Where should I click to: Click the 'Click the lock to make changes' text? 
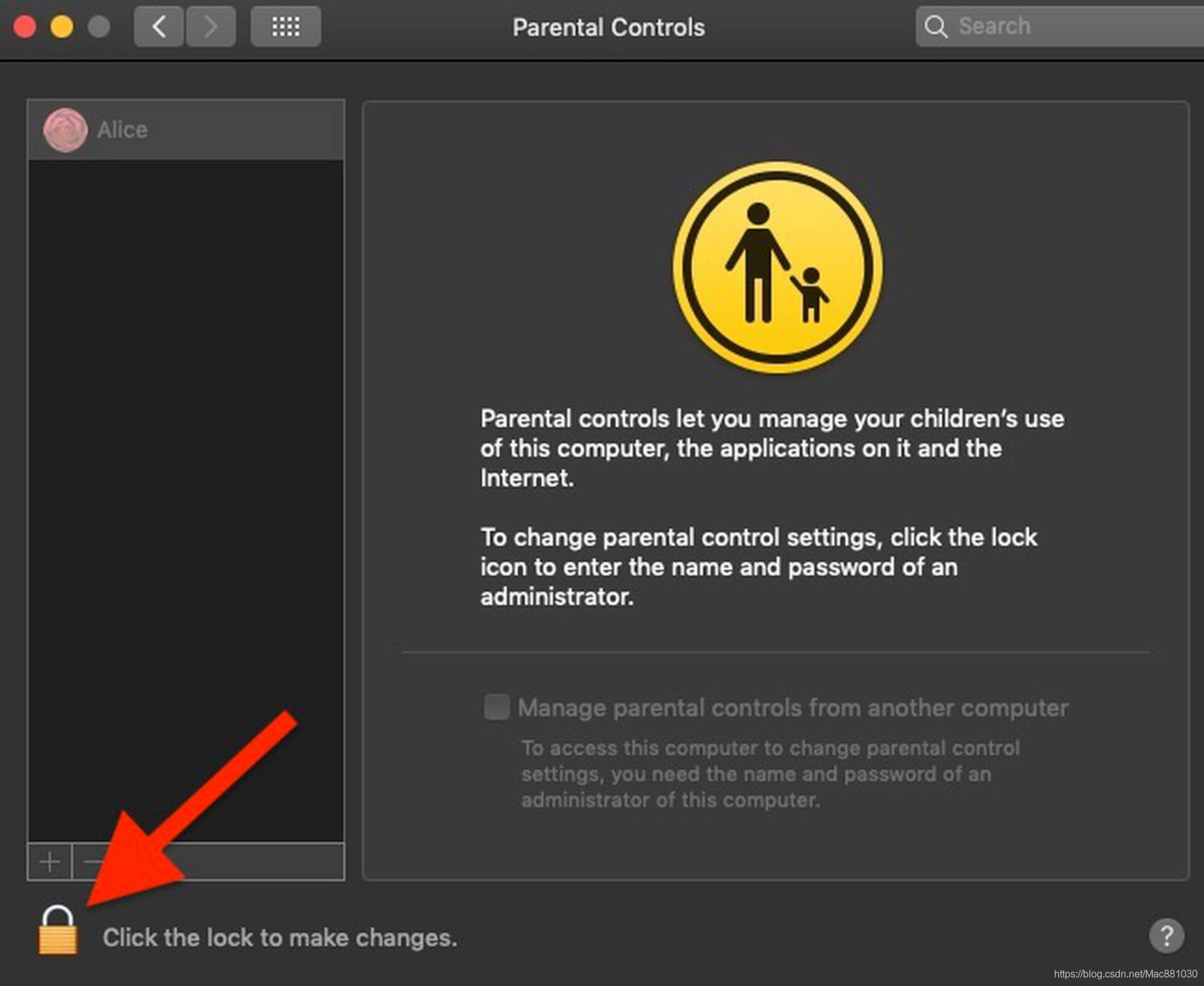(280, 938)
